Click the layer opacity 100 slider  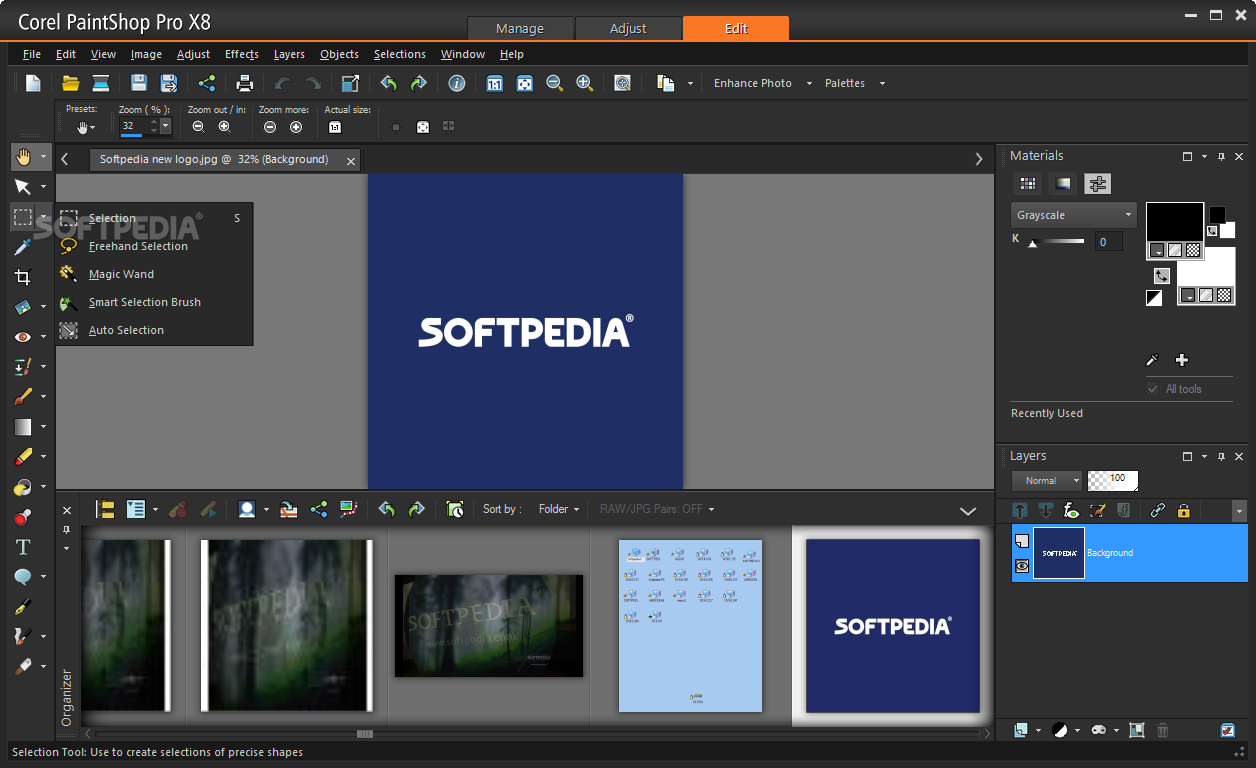[1113, 481]
